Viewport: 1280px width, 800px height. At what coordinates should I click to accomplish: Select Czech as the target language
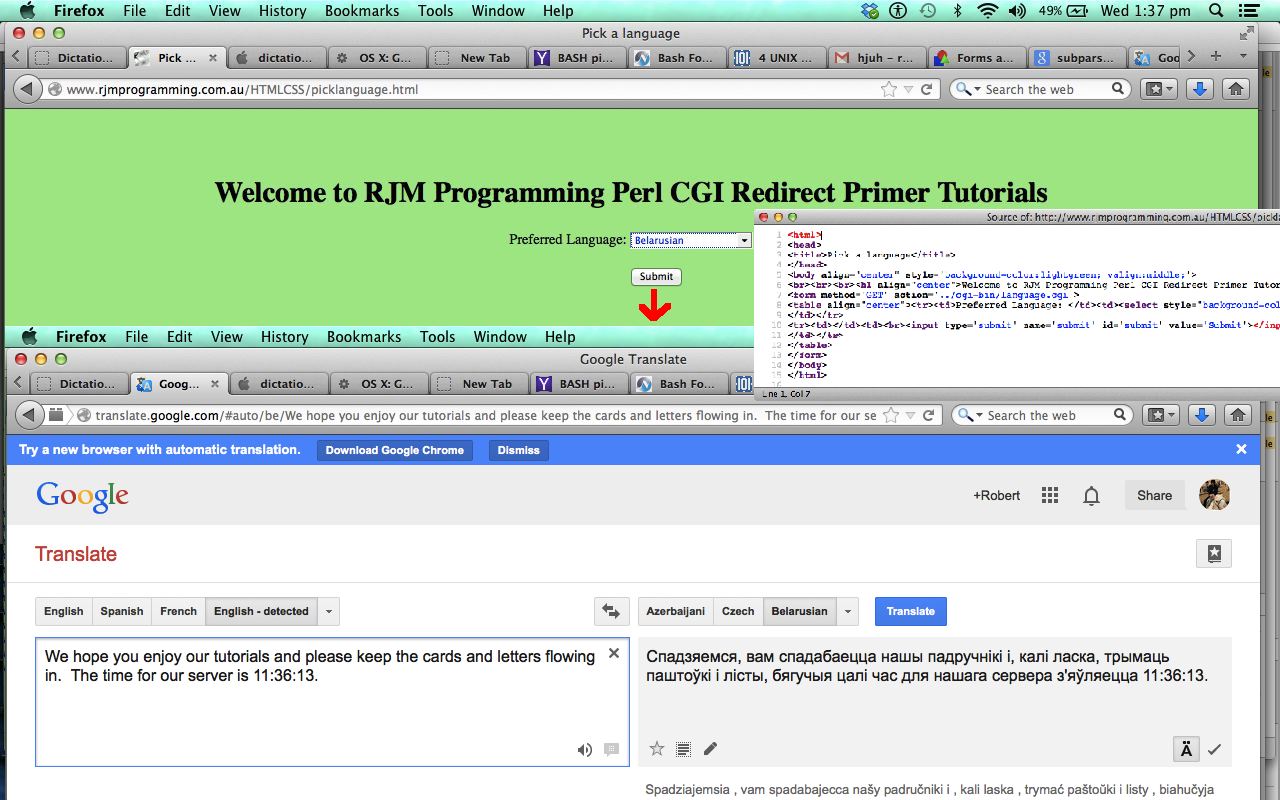tap(738, 611)
